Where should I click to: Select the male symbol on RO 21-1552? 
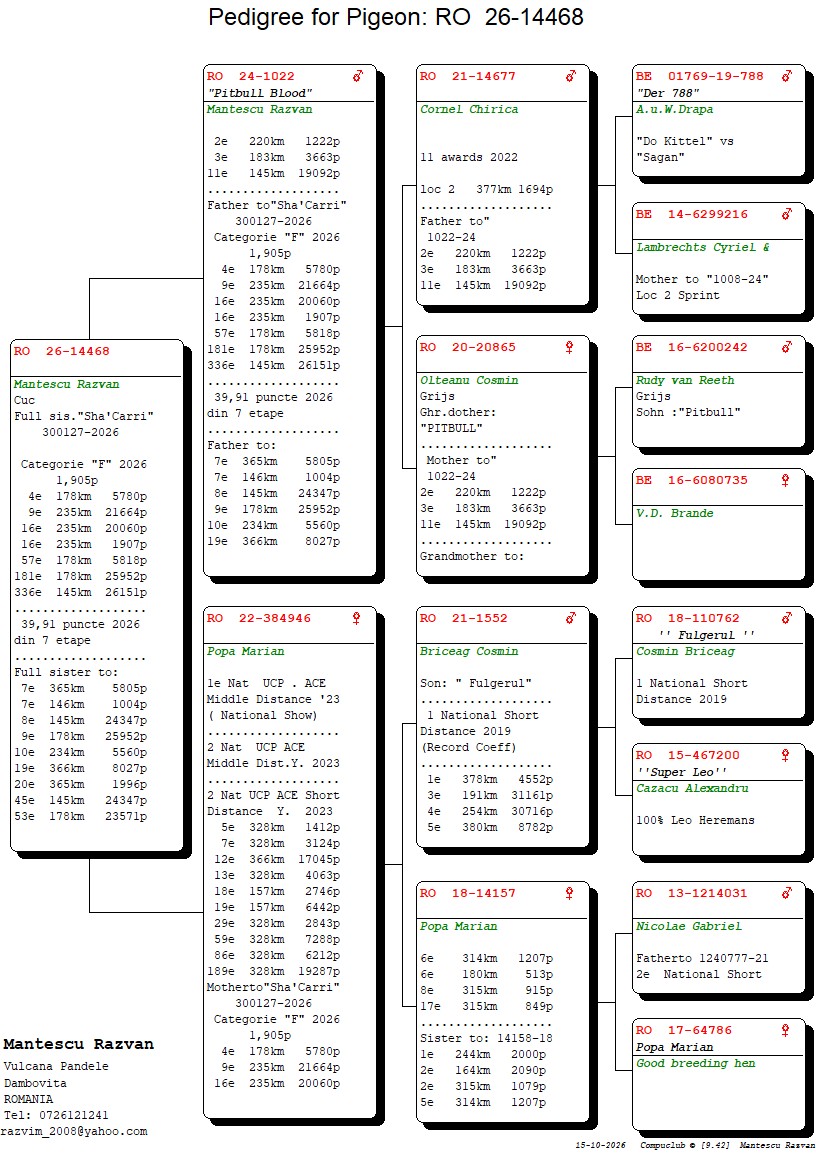coord(571,618)
